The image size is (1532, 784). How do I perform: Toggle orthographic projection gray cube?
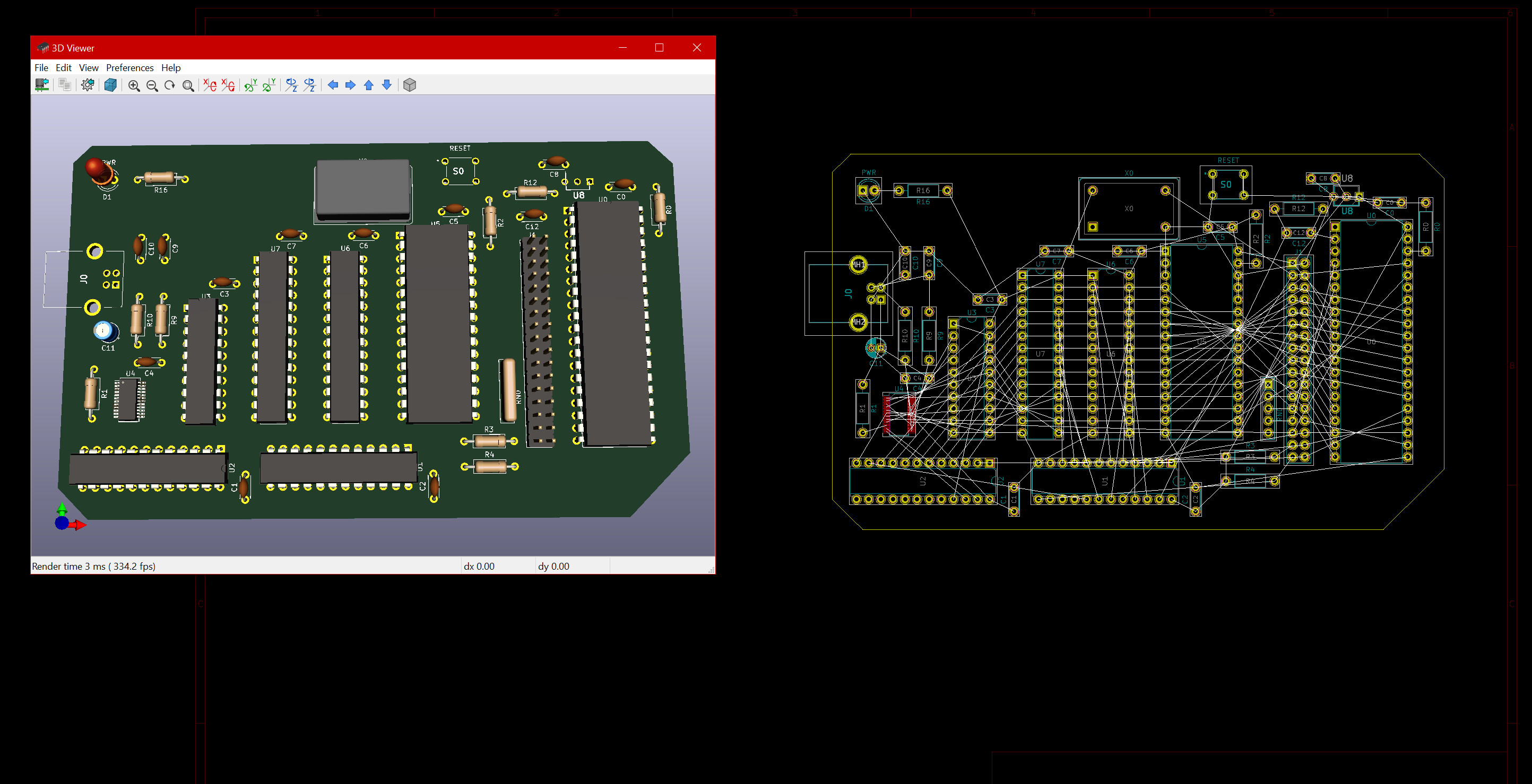[410, 85]
